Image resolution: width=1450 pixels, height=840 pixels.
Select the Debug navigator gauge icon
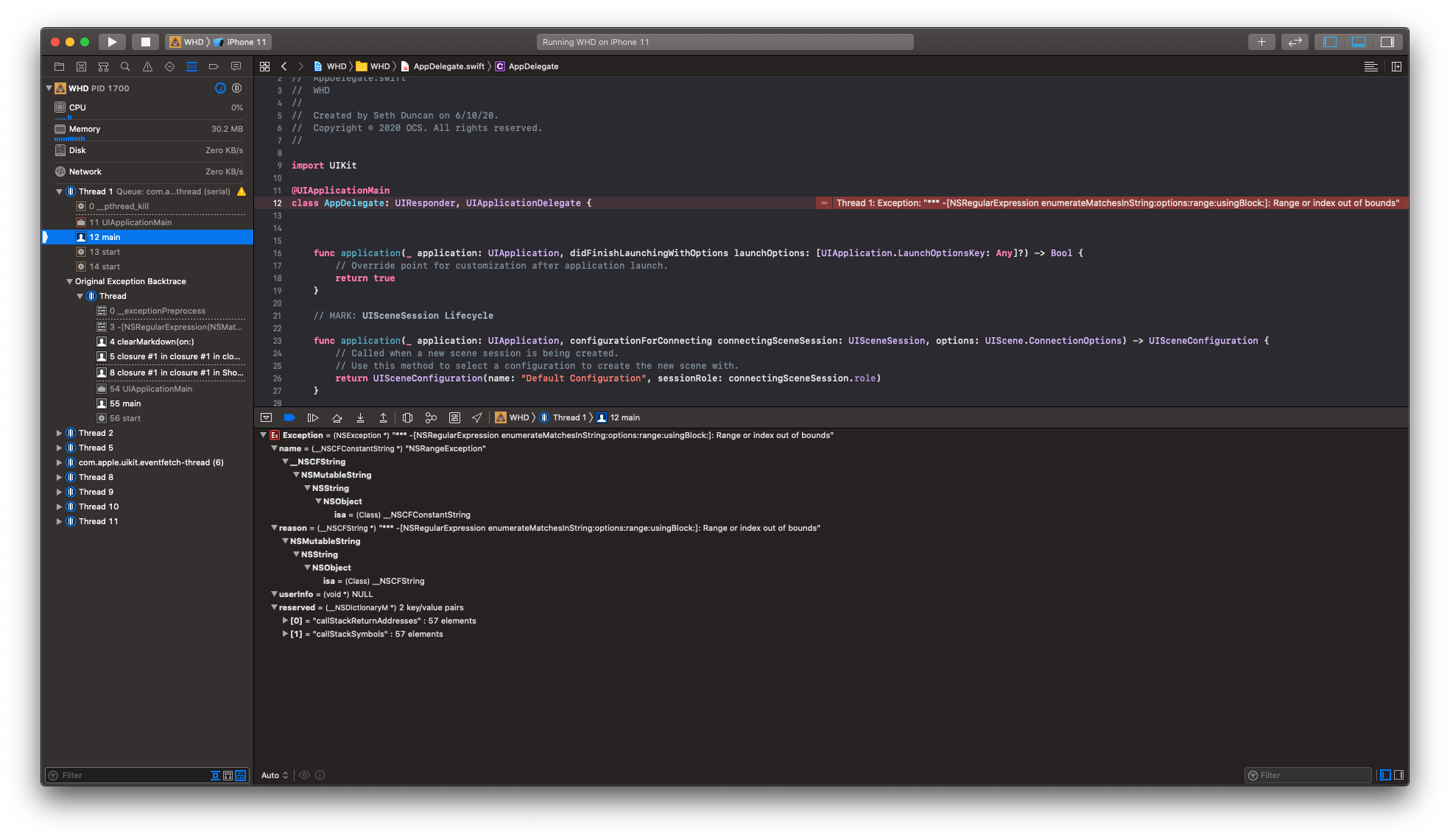[x=191, y=66]
